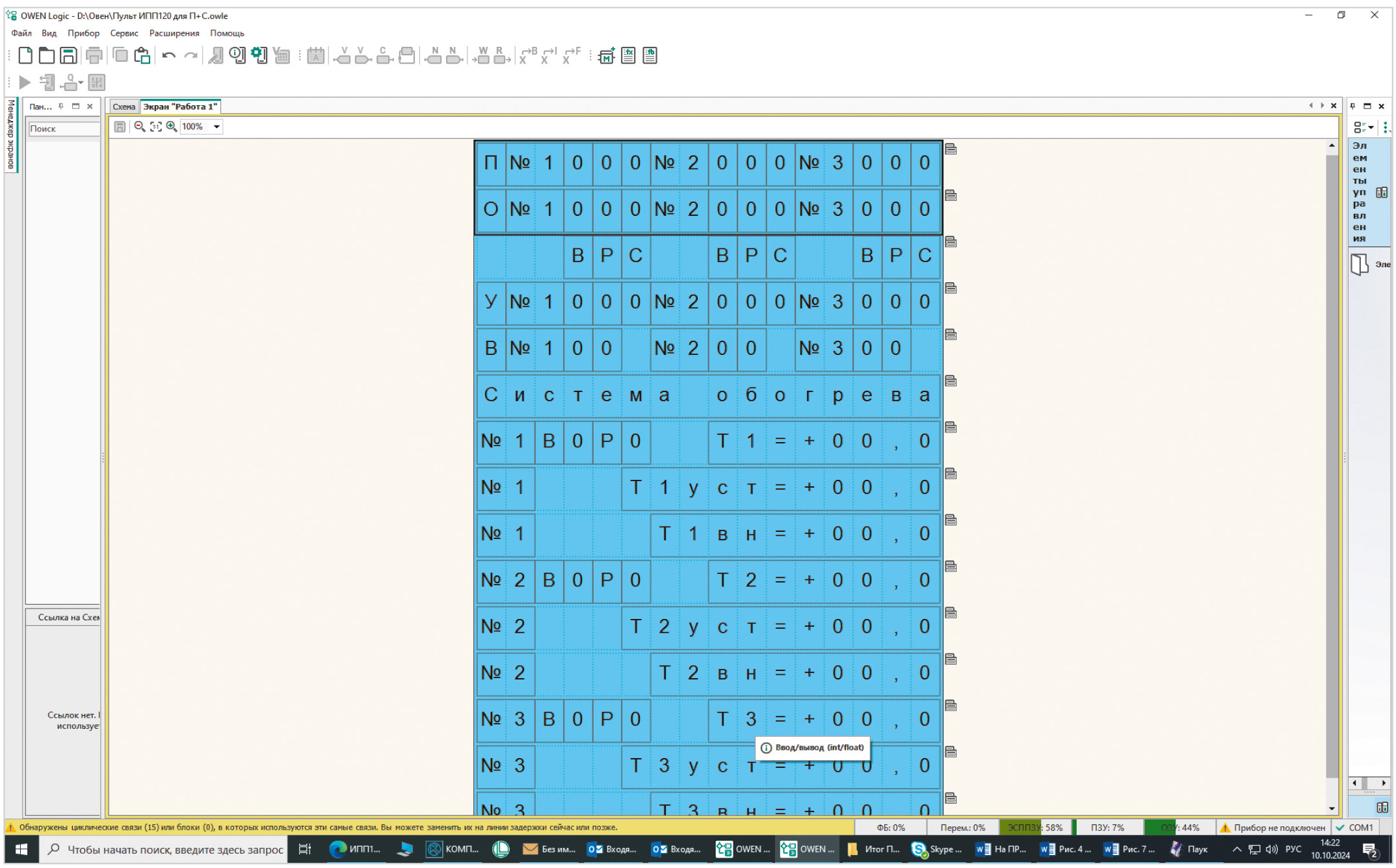Toggle the pin on the left 'Пан...' panel
The height and width of the screenshot is (868, 1396).
click(x=61, y=106)
